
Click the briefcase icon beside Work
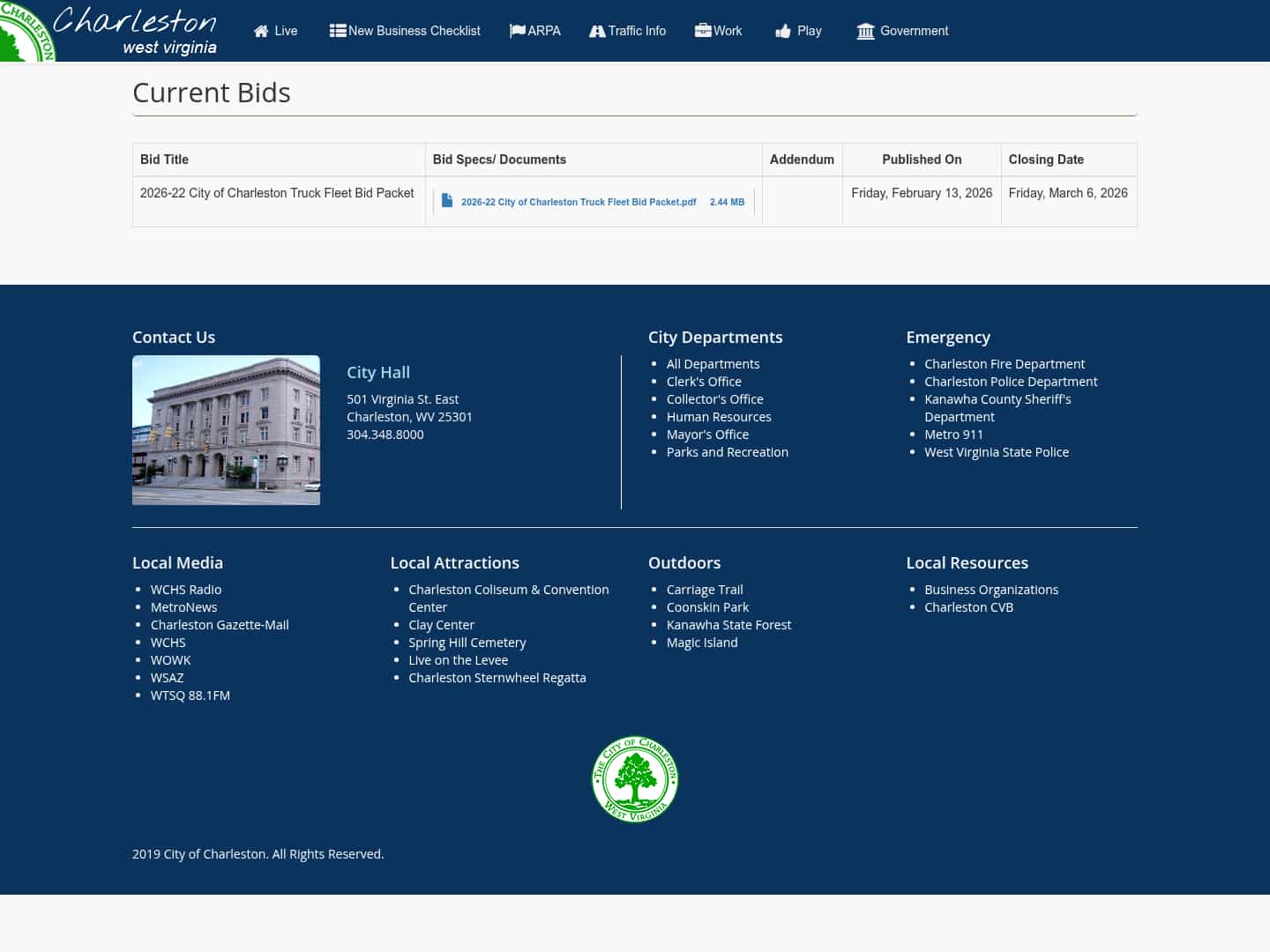click(x=702, y=29)
